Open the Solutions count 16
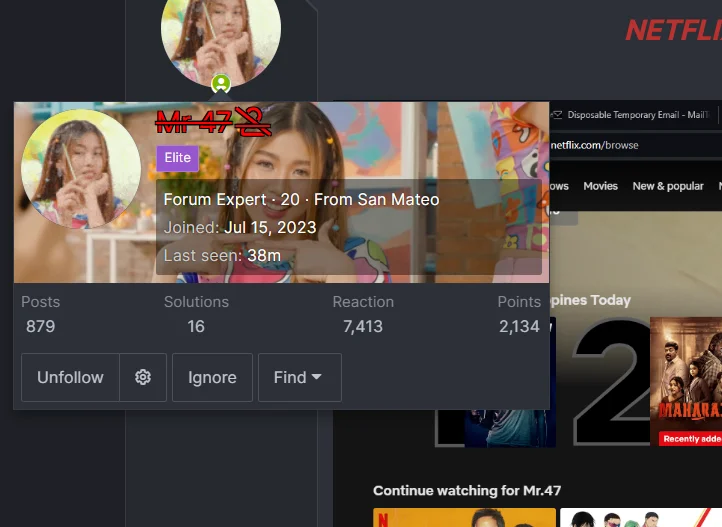The image size is (722, 527). click(196, 326)
